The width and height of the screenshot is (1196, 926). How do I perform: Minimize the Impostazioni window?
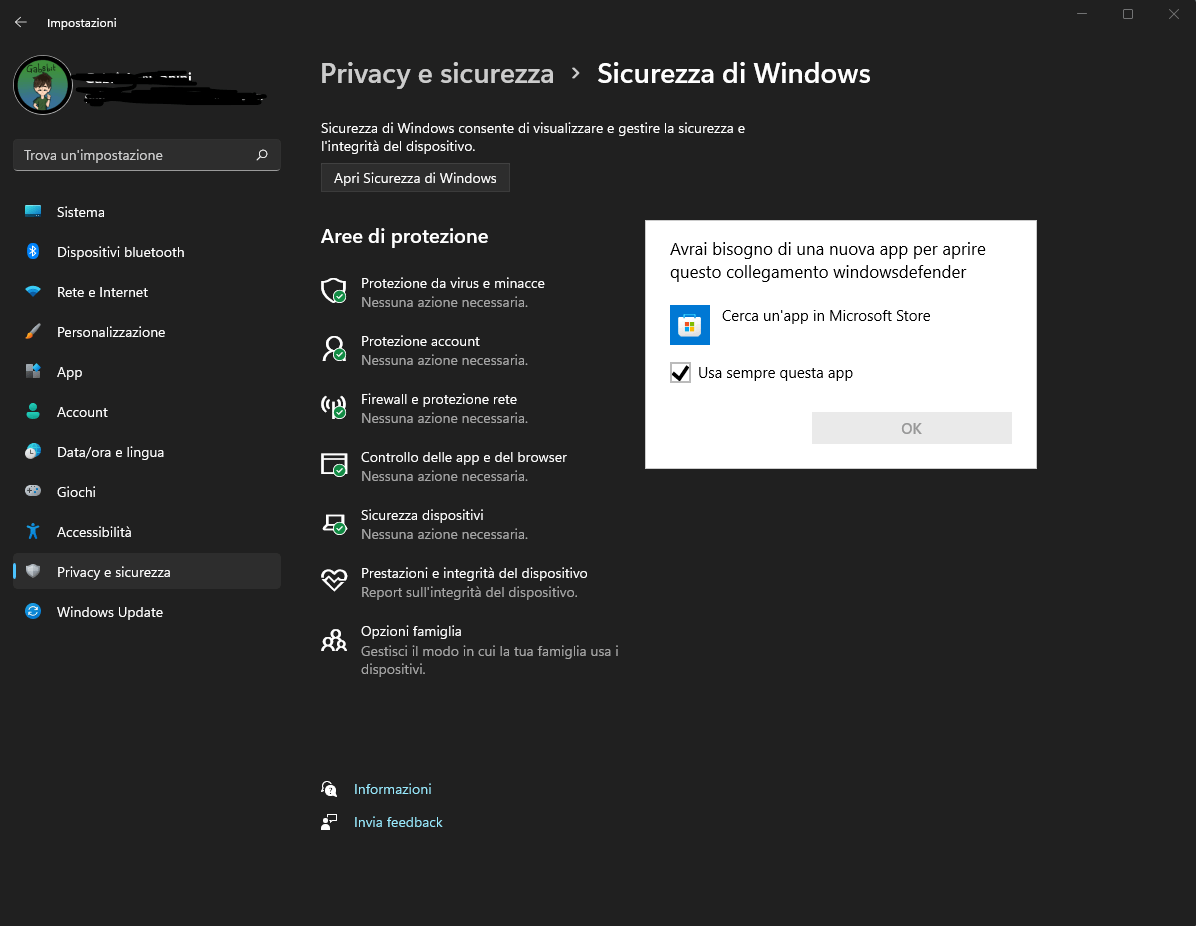[1082, 14]
